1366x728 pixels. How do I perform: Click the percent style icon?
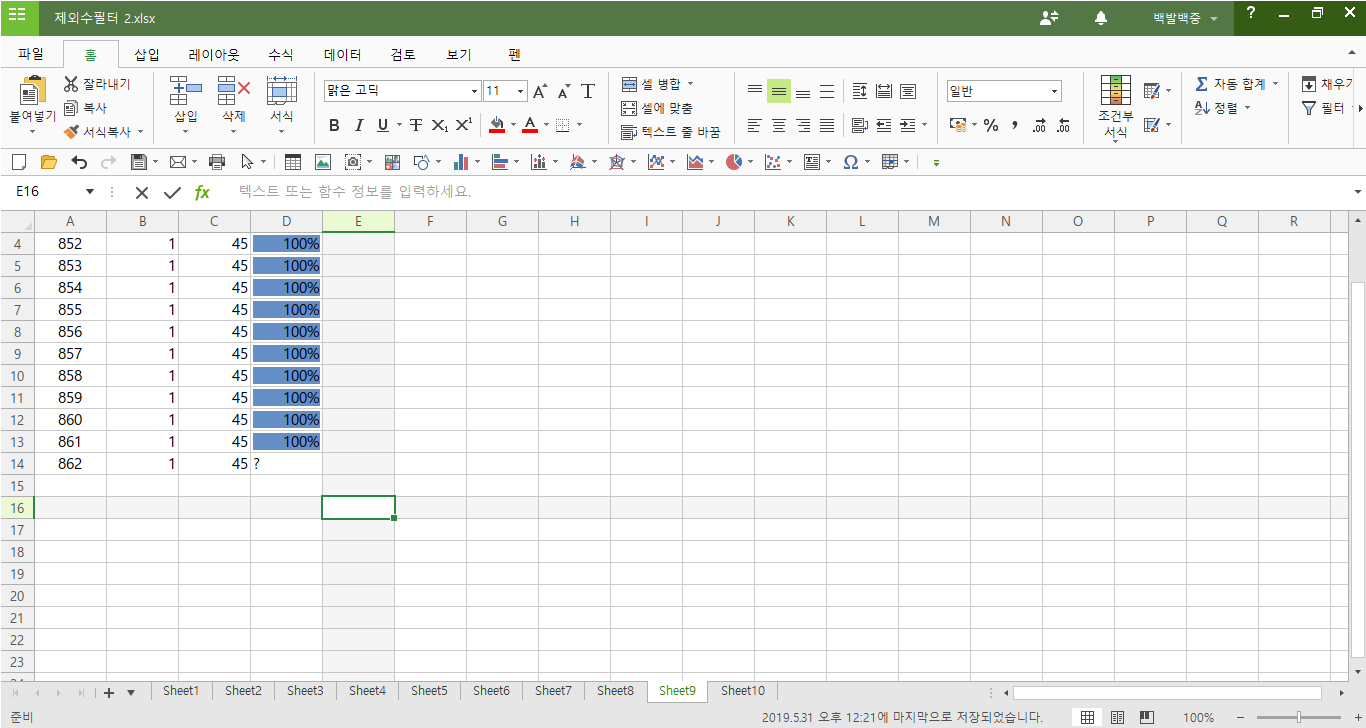click(x=990, y=125)
